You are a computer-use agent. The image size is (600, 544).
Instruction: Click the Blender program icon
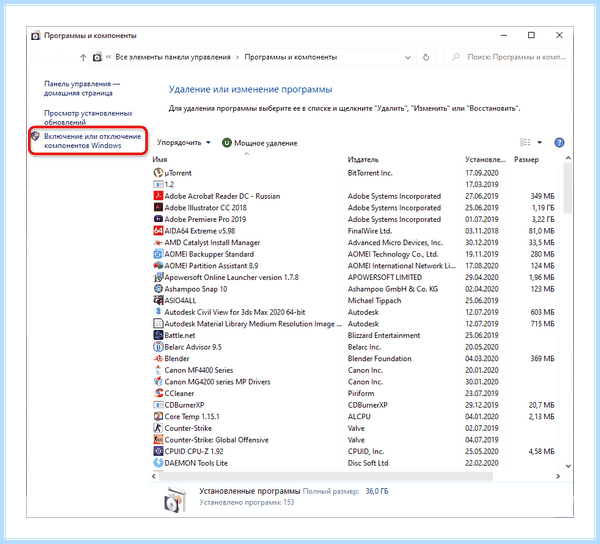click(158, 358)
